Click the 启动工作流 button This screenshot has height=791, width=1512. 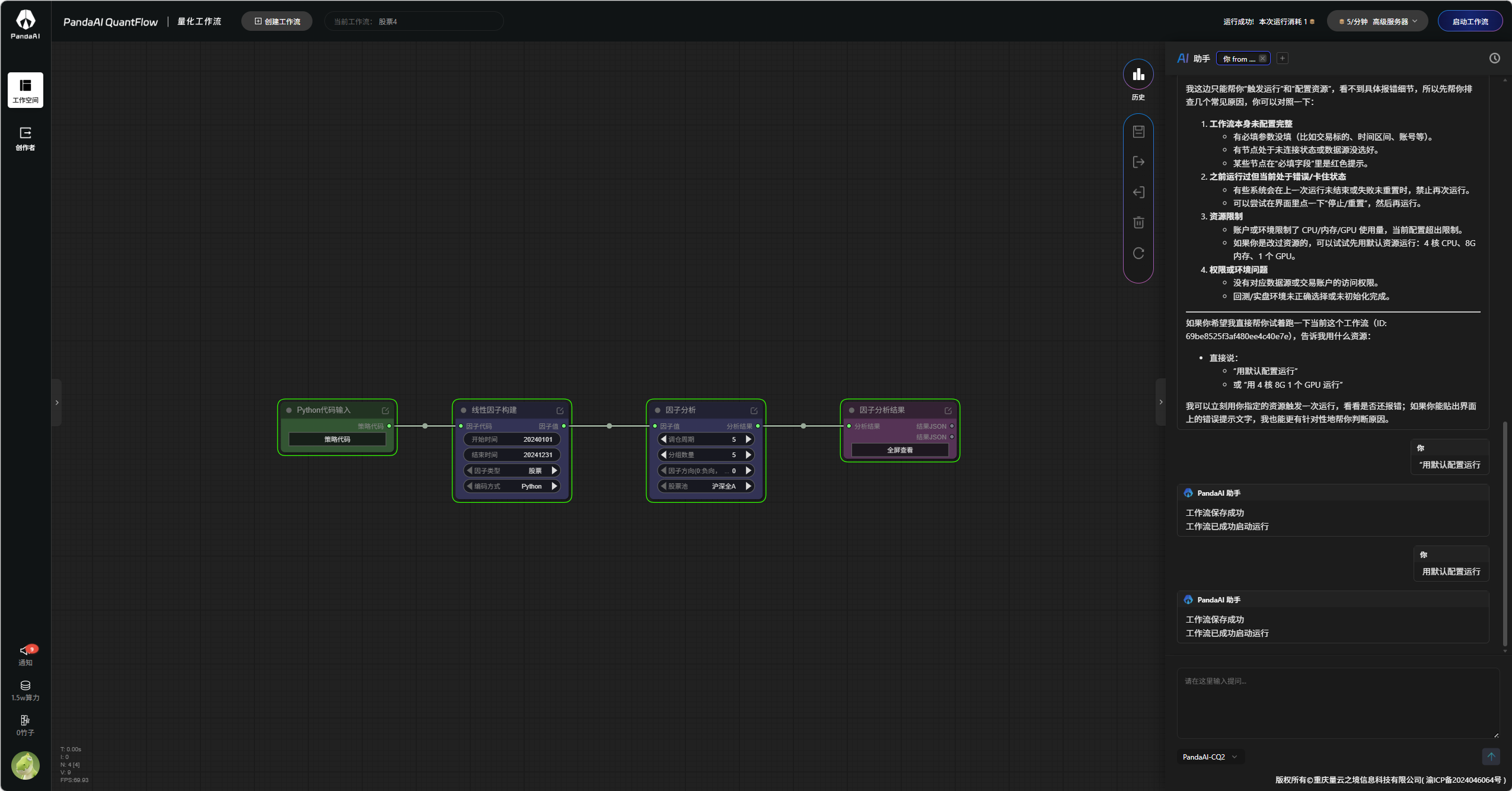(x=1470, y=21)
